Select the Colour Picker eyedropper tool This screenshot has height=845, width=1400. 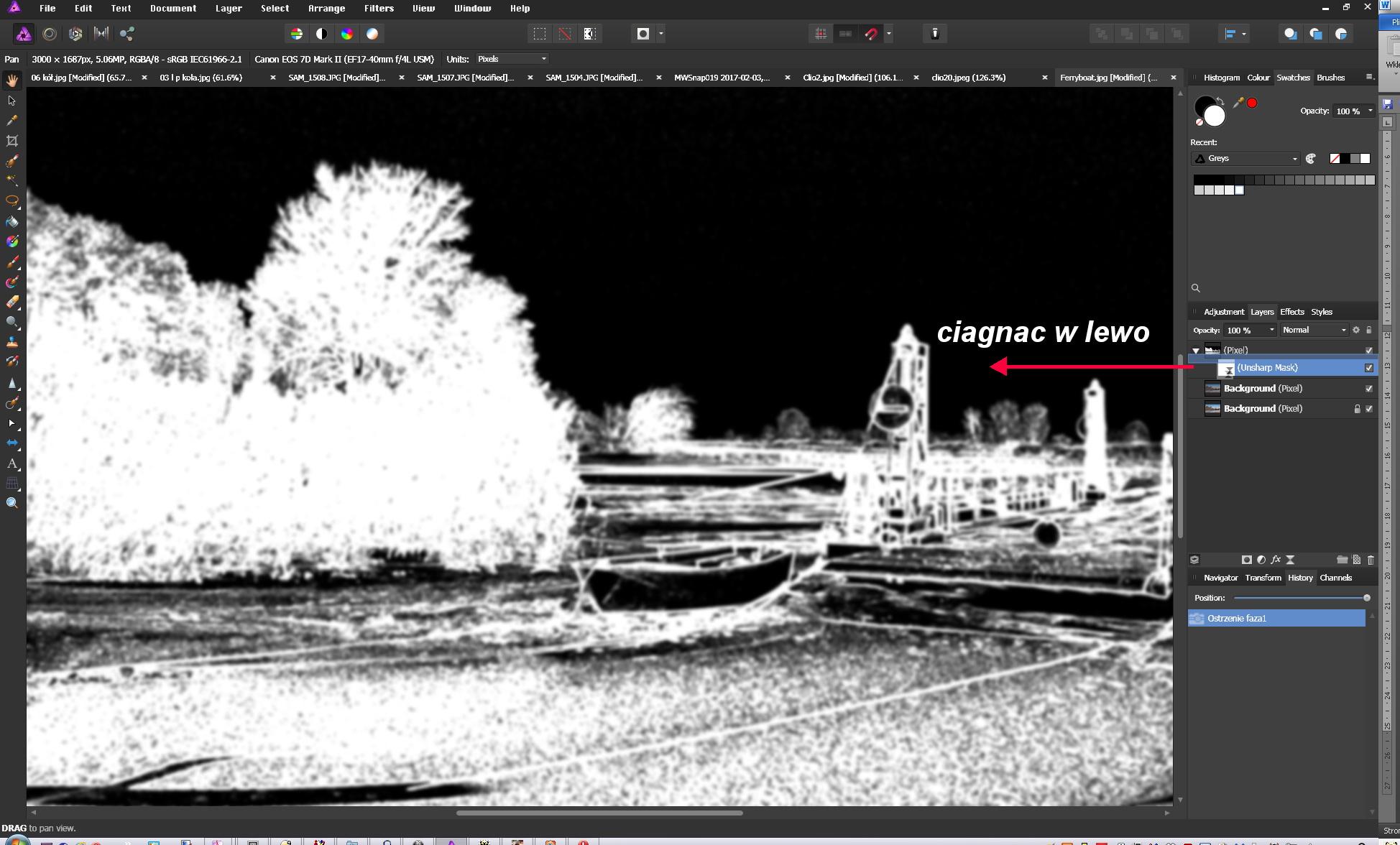click(x=11, y=121)
